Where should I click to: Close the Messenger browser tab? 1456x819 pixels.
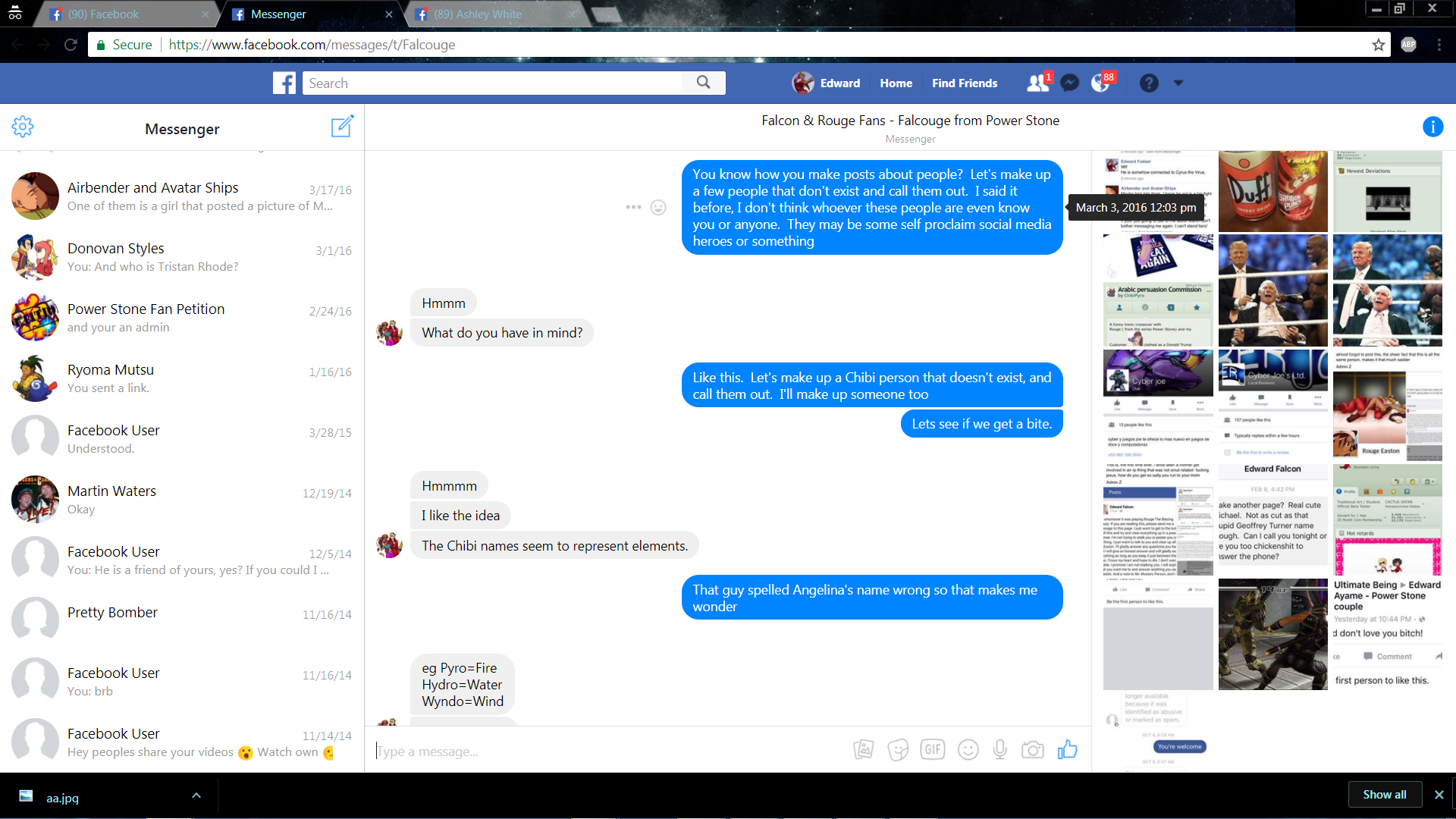pyautogui.click(x=389, y=14)
